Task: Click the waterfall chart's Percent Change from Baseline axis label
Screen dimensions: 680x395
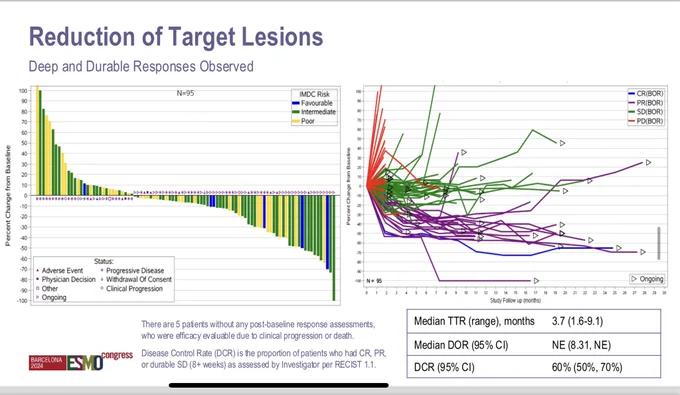Action: (x=8, y=196)
